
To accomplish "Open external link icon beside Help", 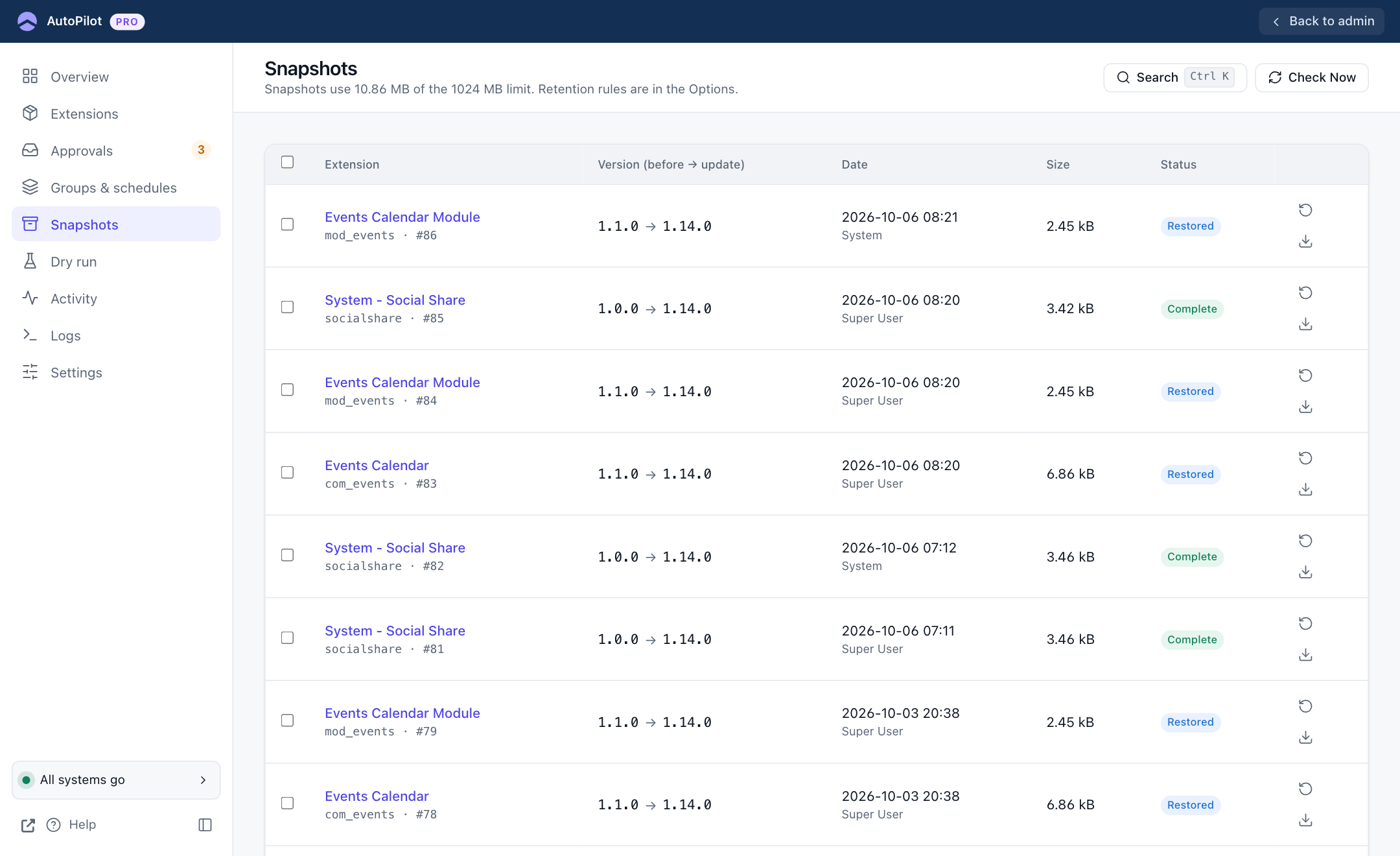I will (x=28, y=825).
